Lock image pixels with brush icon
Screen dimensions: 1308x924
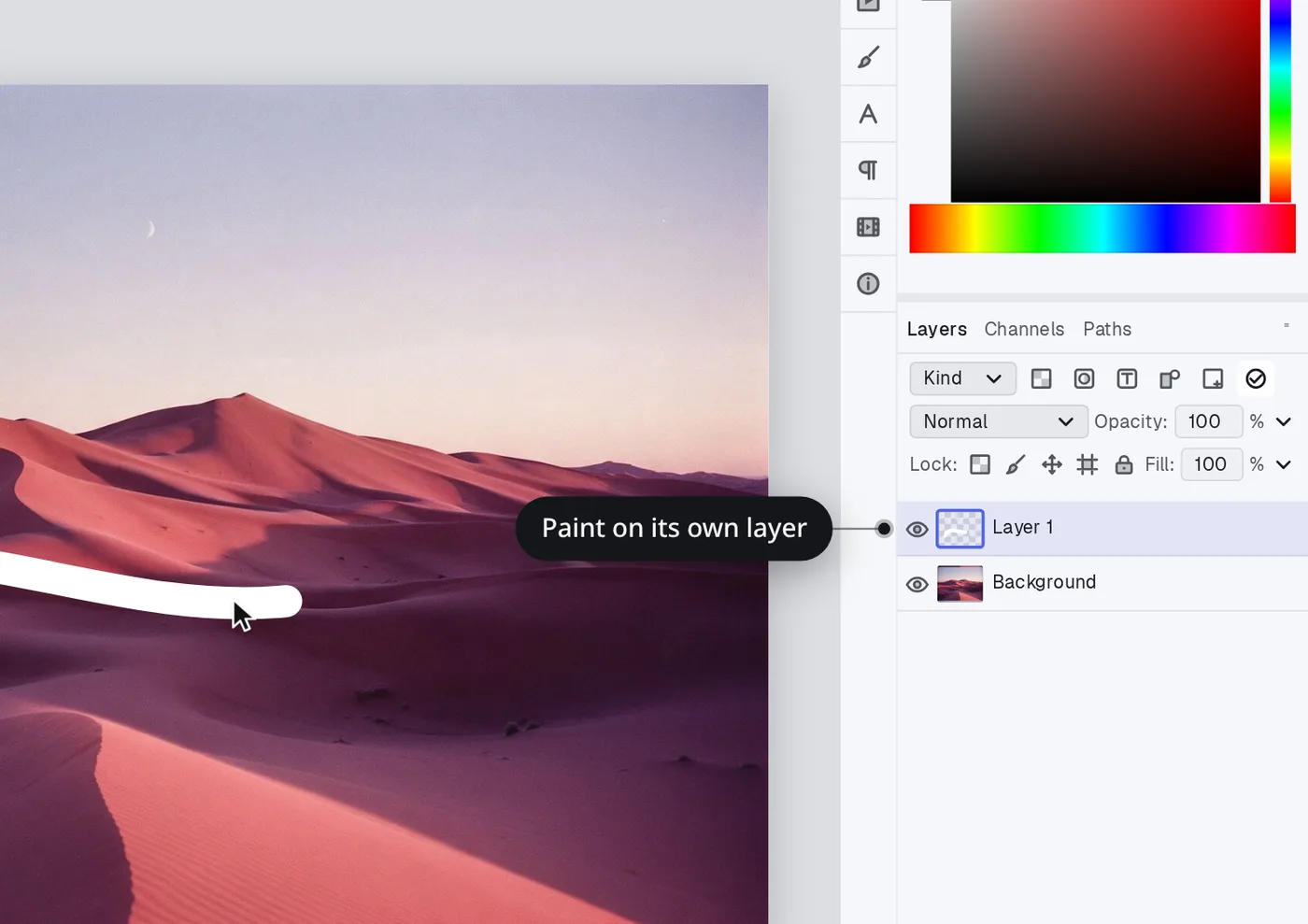click(x=1016, y=464)
